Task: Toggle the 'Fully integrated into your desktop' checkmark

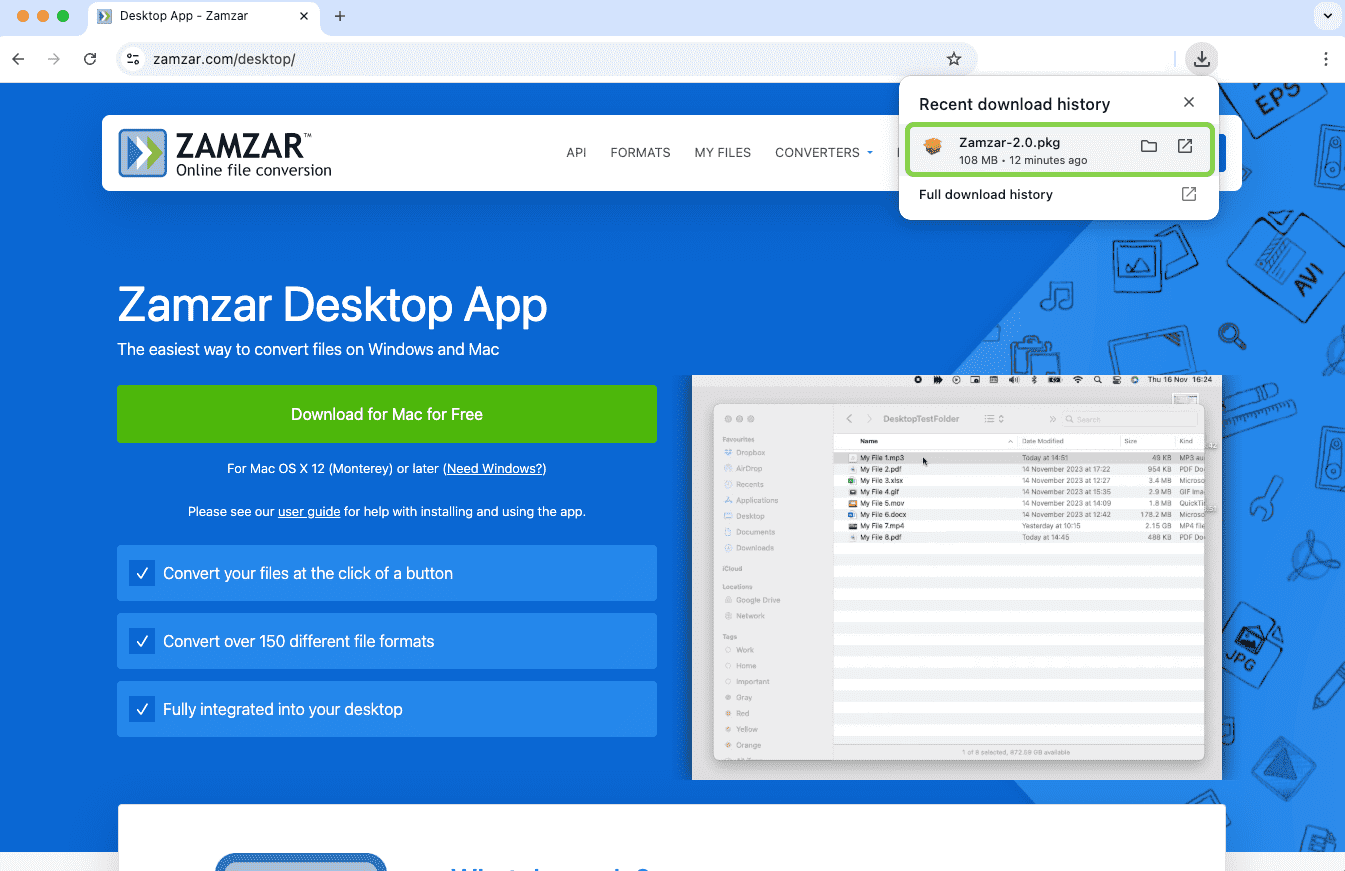Action: coord(142,709)
